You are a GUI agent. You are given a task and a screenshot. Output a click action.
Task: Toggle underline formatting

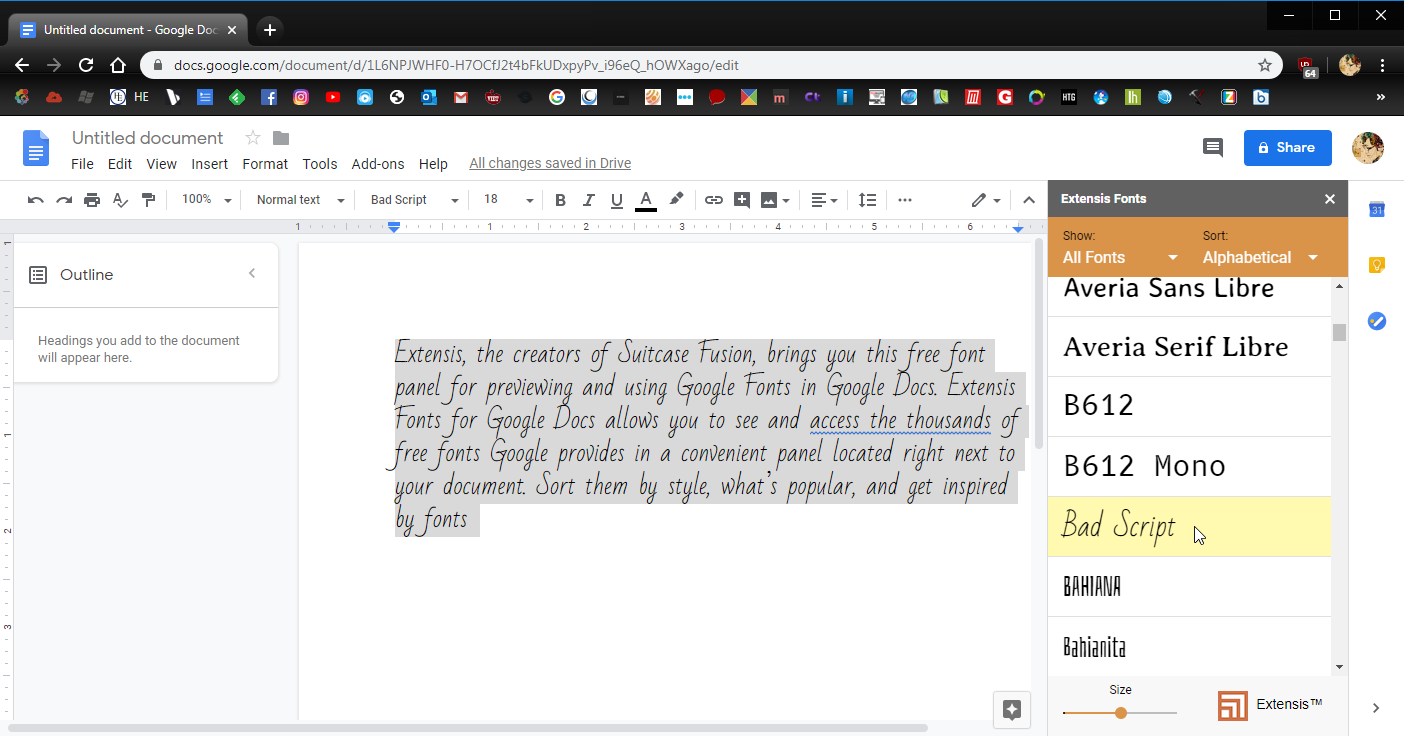[x=617, y=200]
